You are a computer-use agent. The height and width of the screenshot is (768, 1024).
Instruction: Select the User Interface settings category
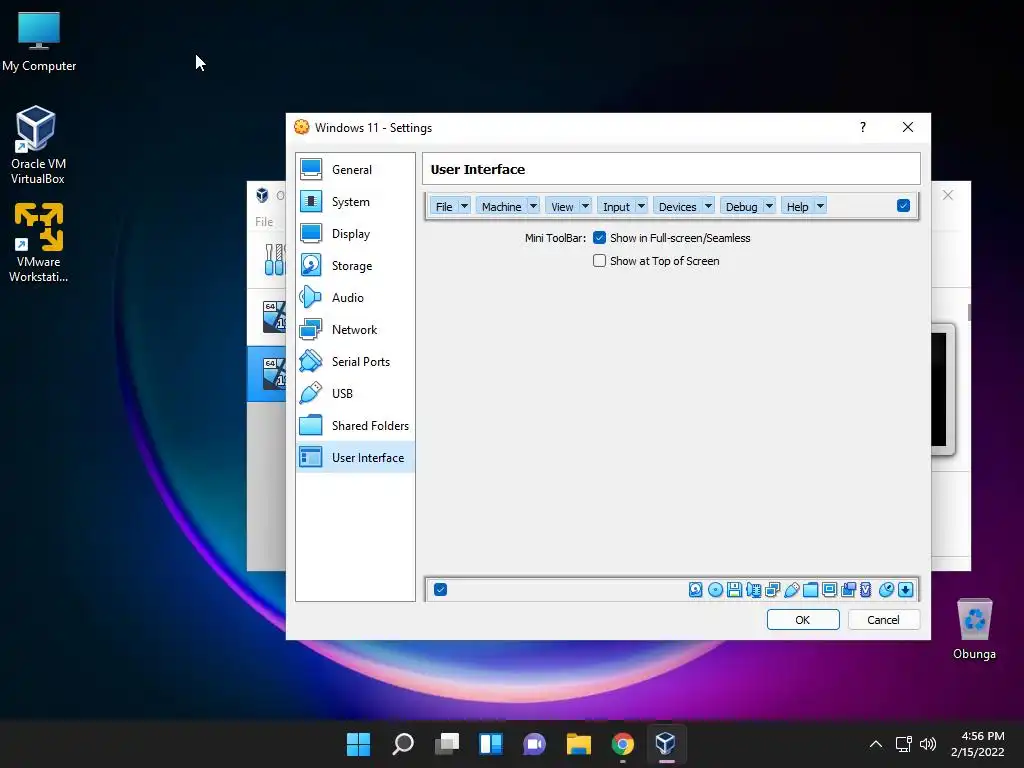pos(355,458)
